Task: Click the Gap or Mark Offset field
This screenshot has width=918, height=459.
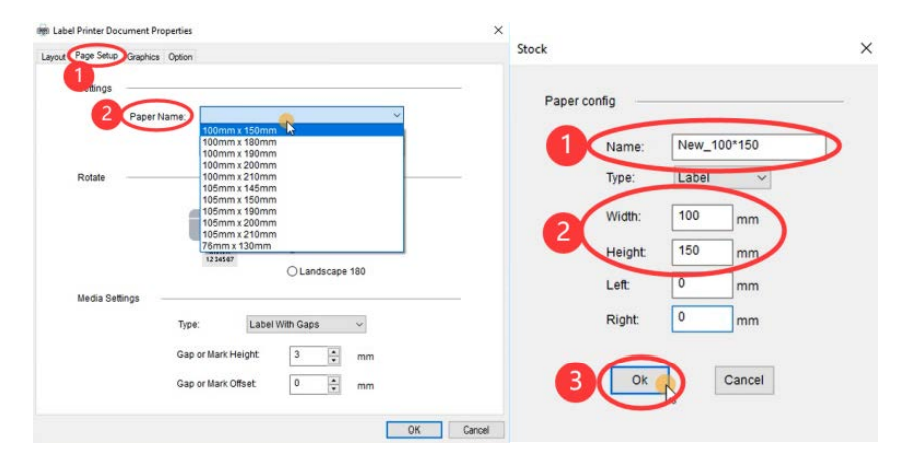Action: (x=308, y=385)
